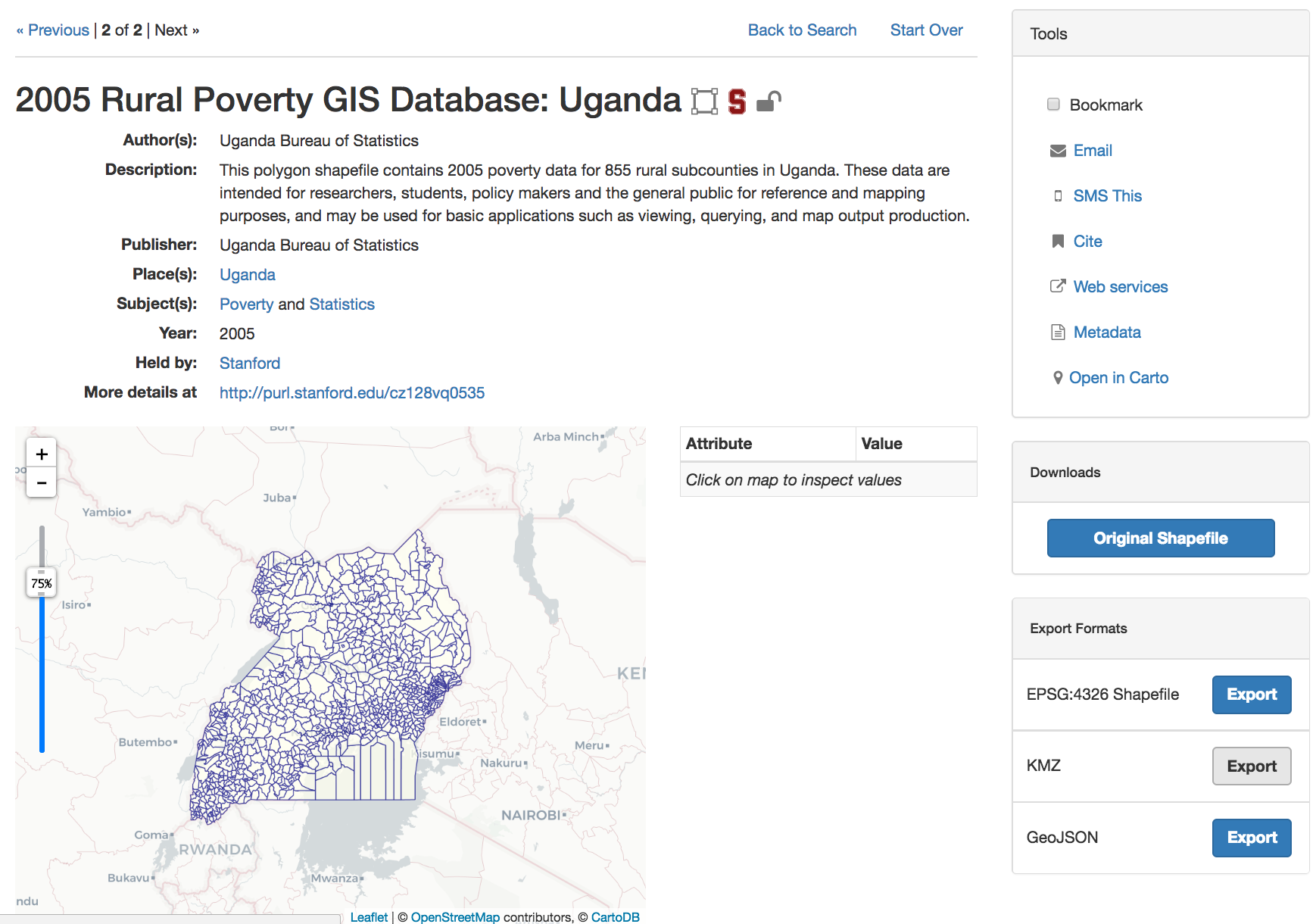
Task: Click the map opacity slider handle at 75%
Action: pos(42,583)
